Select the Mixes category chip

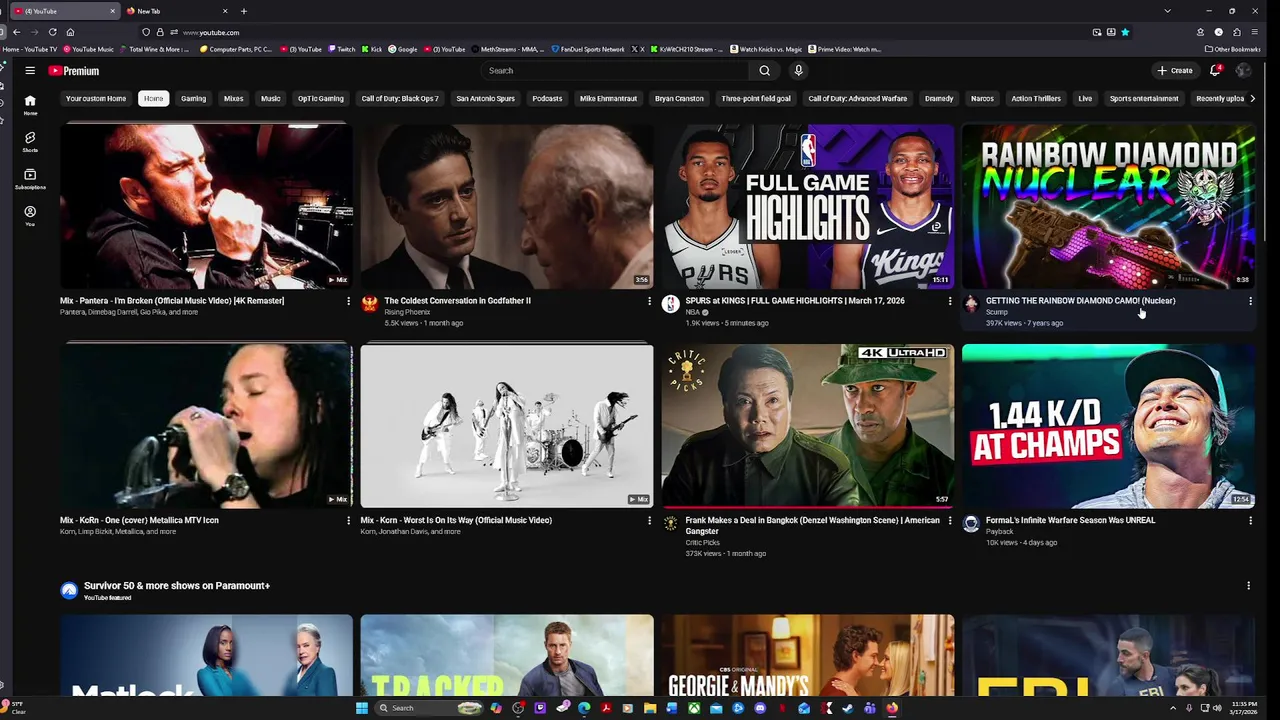click(x=233, y=99)
